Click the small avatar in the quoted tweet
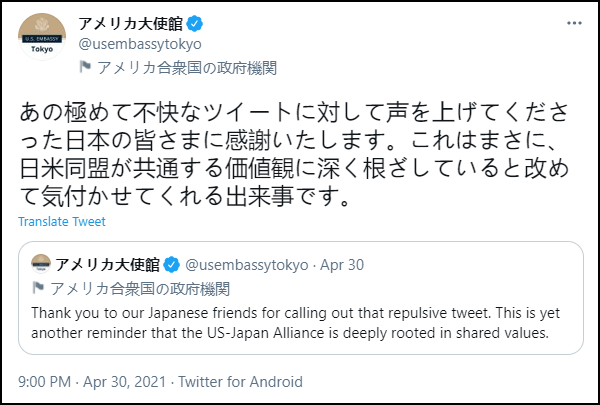This screenshot has height=405, width=600. pos(42,264)
